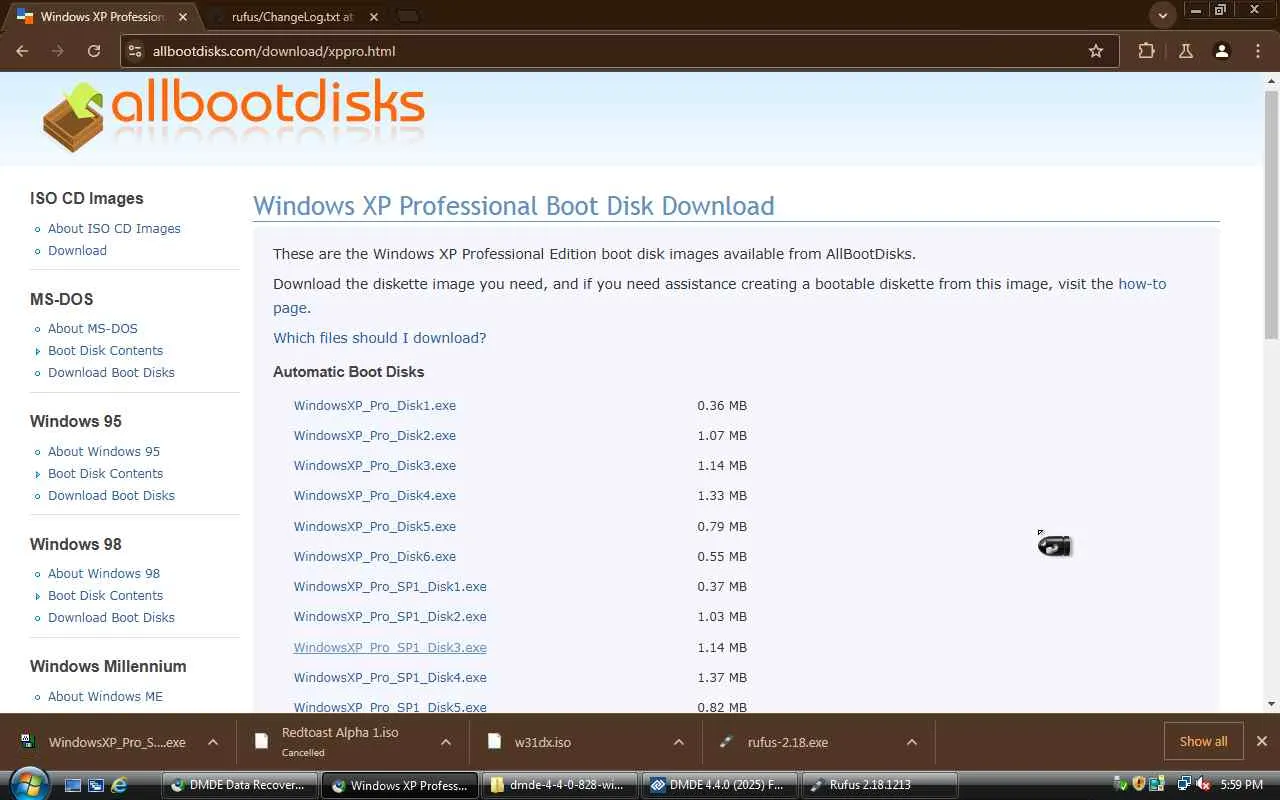Switch to dmde-4-4-0-828-wi... folder taskbar button
This screenshot has height=800, width=1280.
point(560,785)
